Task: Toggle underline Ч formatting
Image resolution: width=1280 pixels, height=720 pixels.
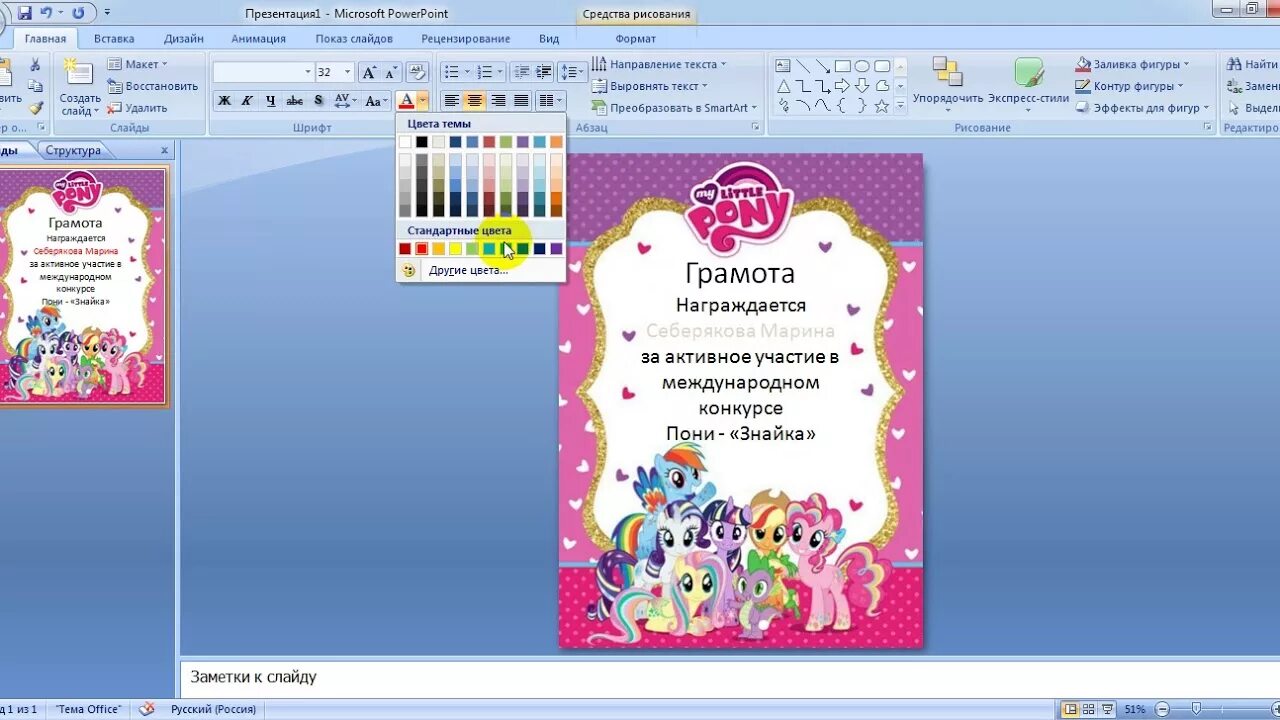Action: tap(270, 101)
